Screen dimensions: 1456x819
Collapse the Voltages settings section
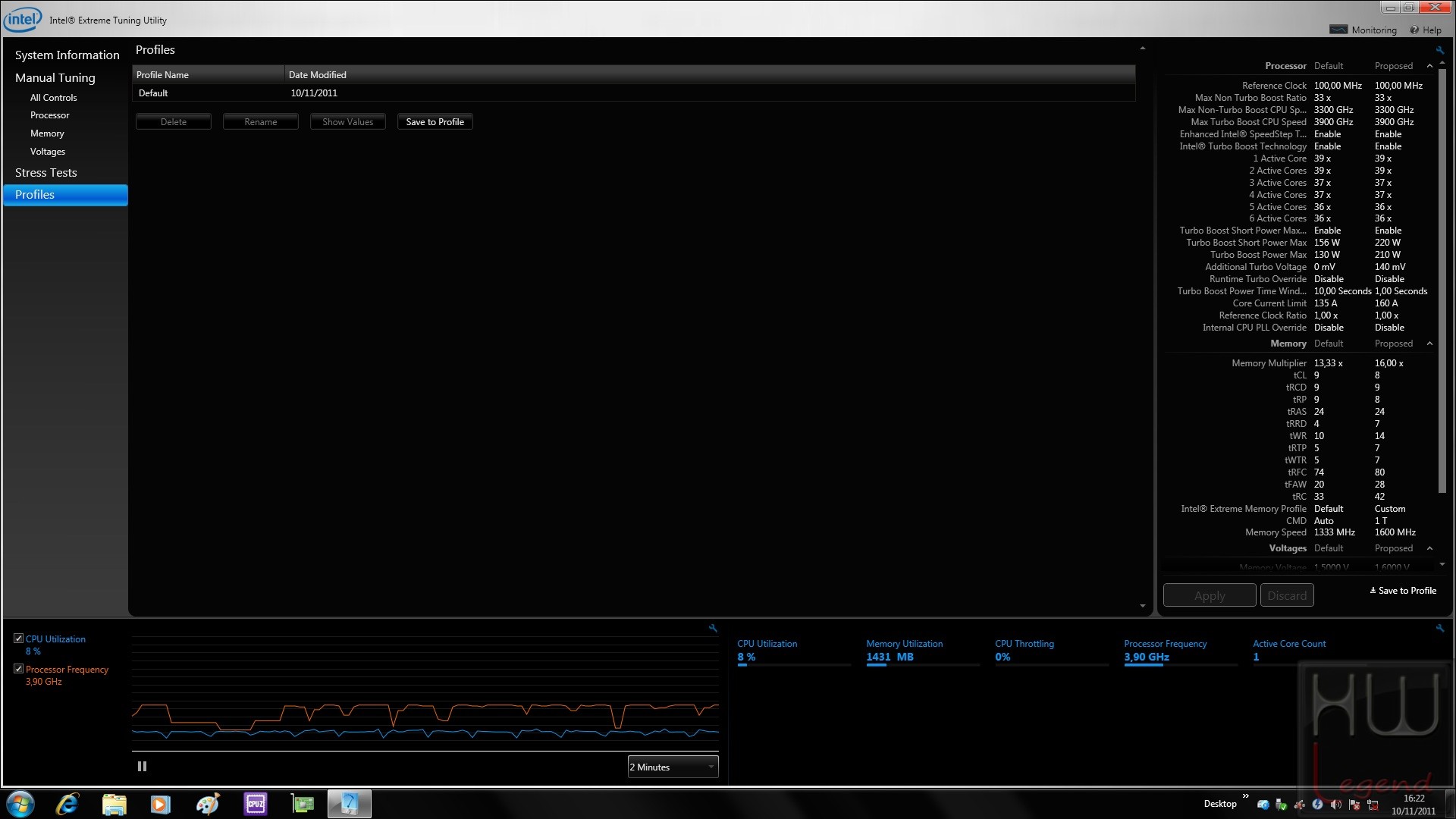pyautogui.click(x=1429, y=548)
